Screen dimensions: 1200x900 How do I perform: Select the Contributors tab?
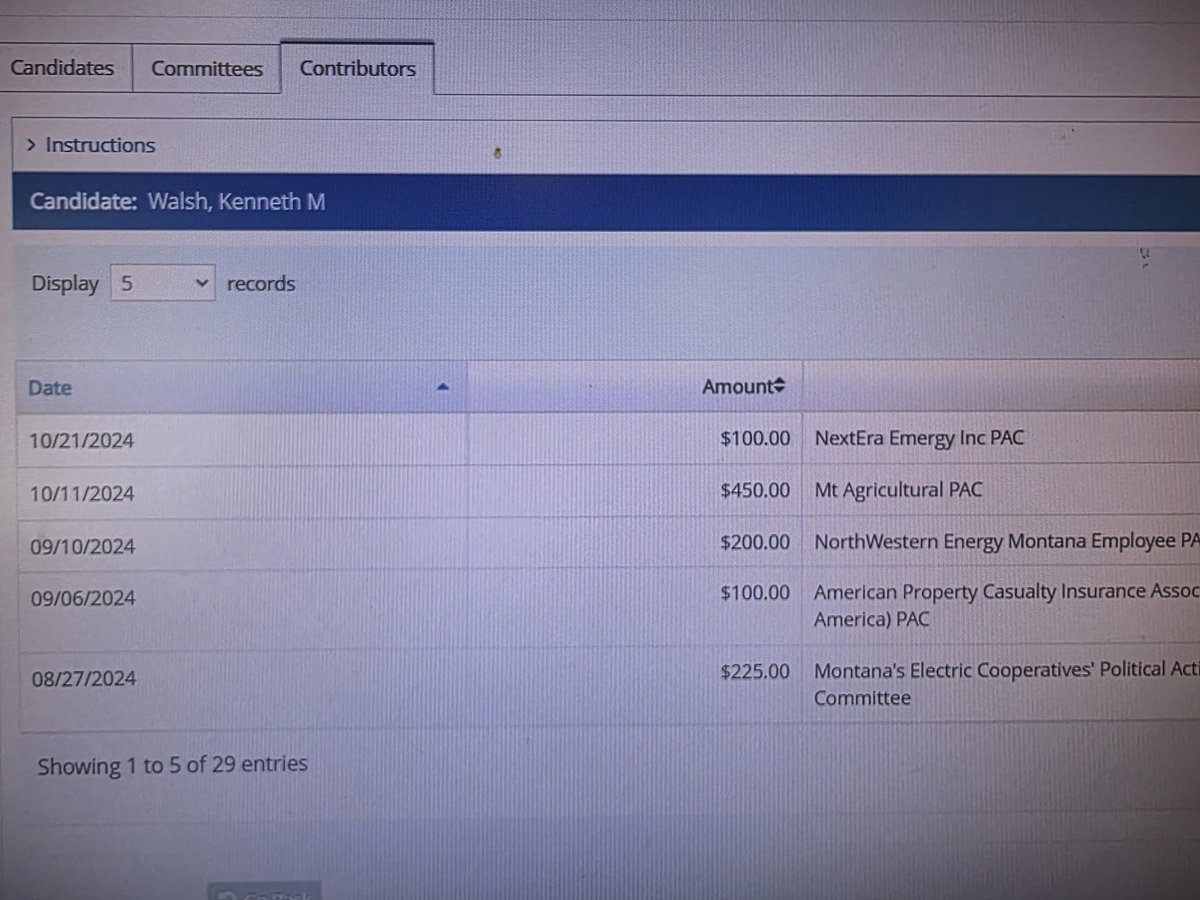tap(357, 68)
